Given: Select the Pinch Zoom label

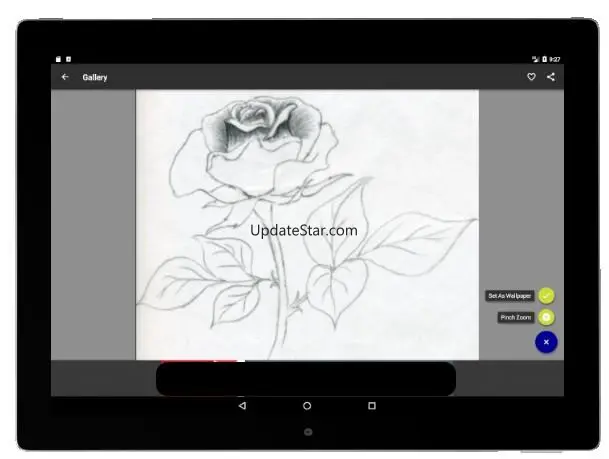Looking at the screenshot, I should pyautogui.click(x=516, y=317).
